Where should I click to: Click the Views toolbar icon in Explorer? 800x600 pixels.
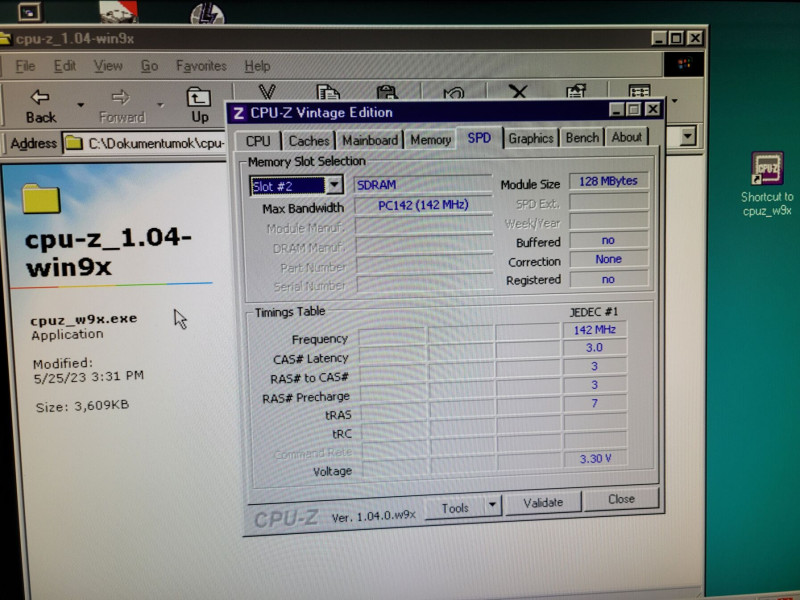tap(639, 91)
